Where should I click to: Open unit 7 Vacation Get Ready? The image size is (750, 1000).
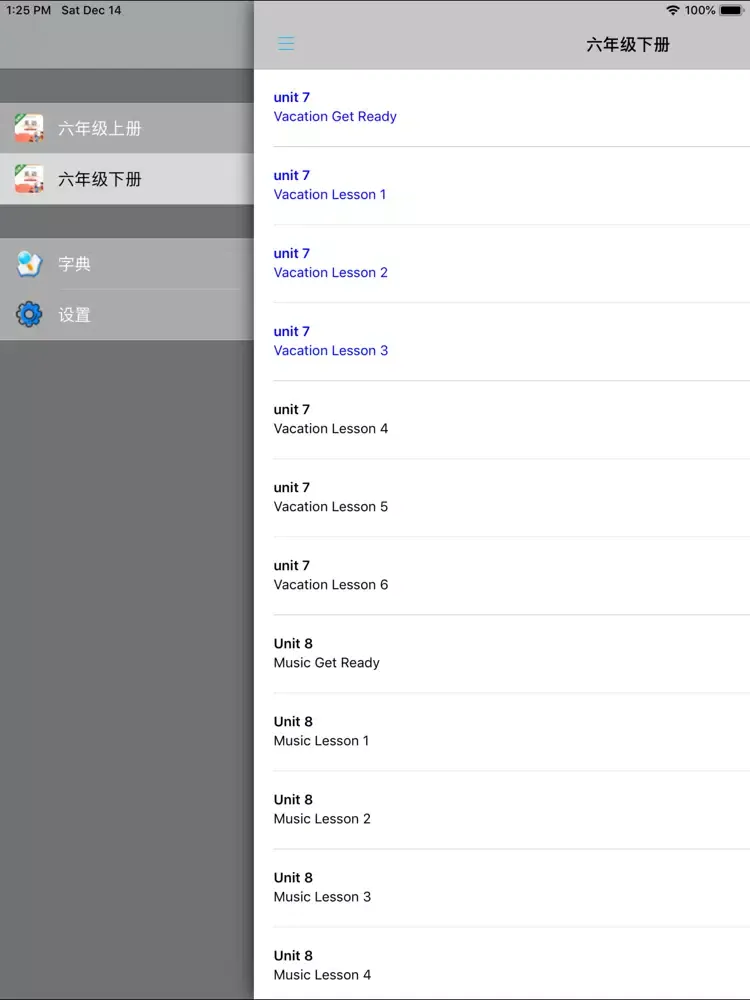coord(502,108)
